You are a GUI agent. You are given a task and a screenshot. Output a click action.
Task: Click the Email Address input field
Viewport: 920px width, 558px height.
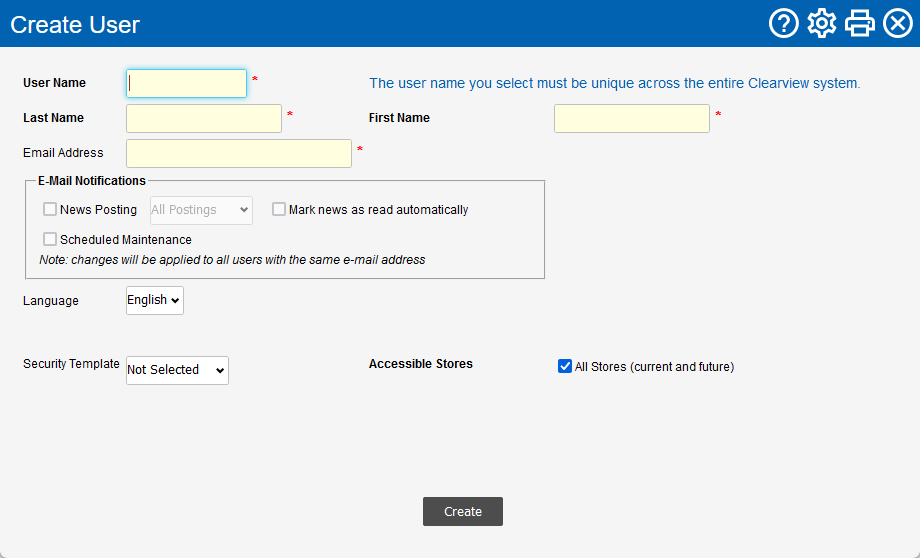click(239, 153)
